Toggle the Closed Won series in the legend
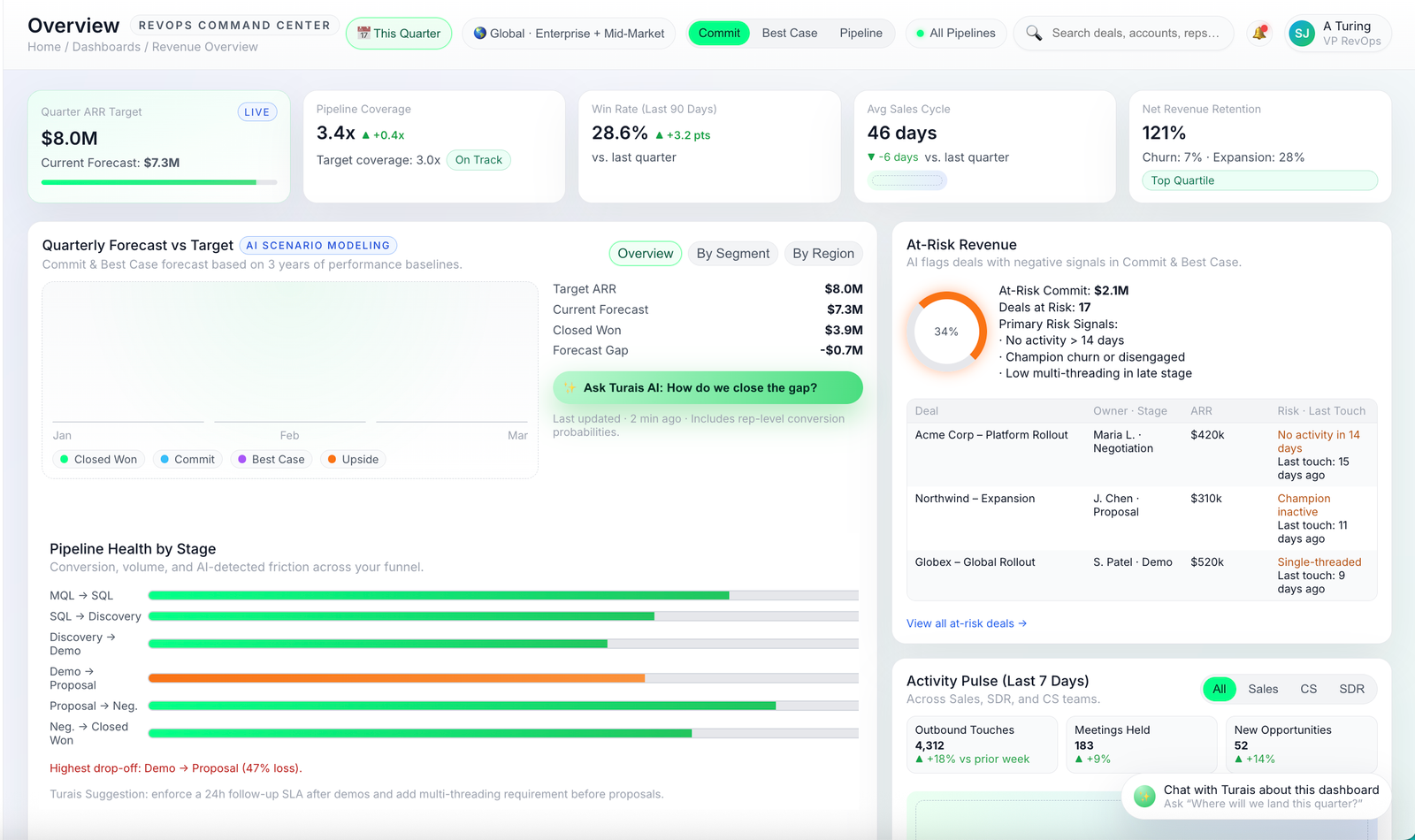The width and height of the screenshot is (1415, 840). pos(98,459)
